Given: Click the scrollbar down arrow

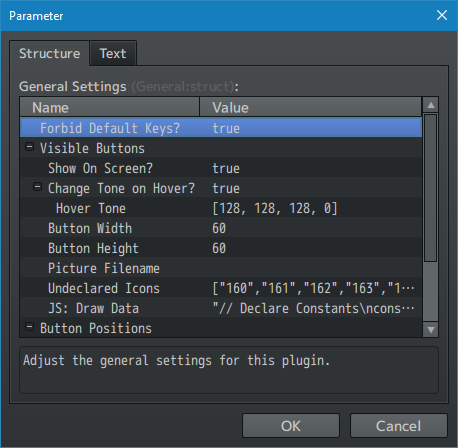Looking at the screenshot, I should click(x=431, y=330).
